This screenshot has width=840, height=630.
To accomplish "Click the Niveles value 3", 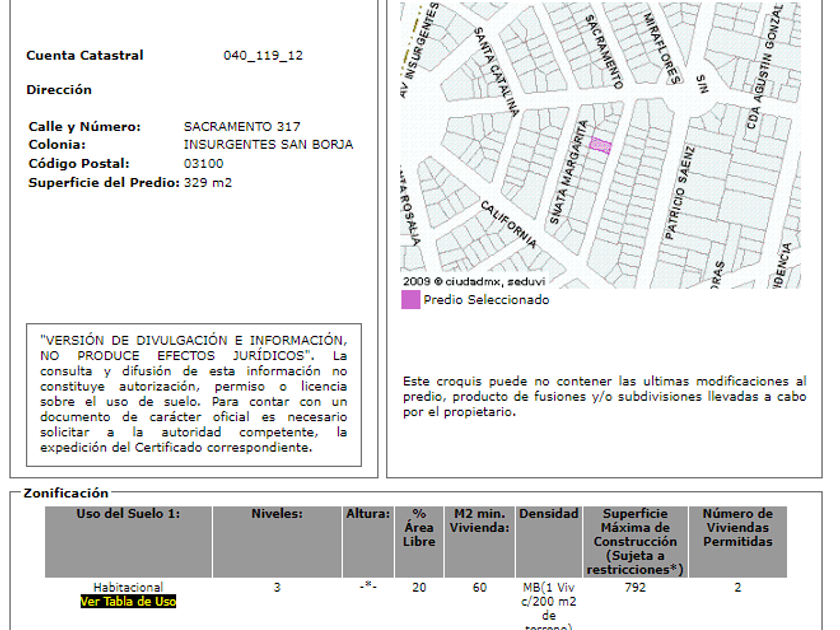I will click(277, 588).
